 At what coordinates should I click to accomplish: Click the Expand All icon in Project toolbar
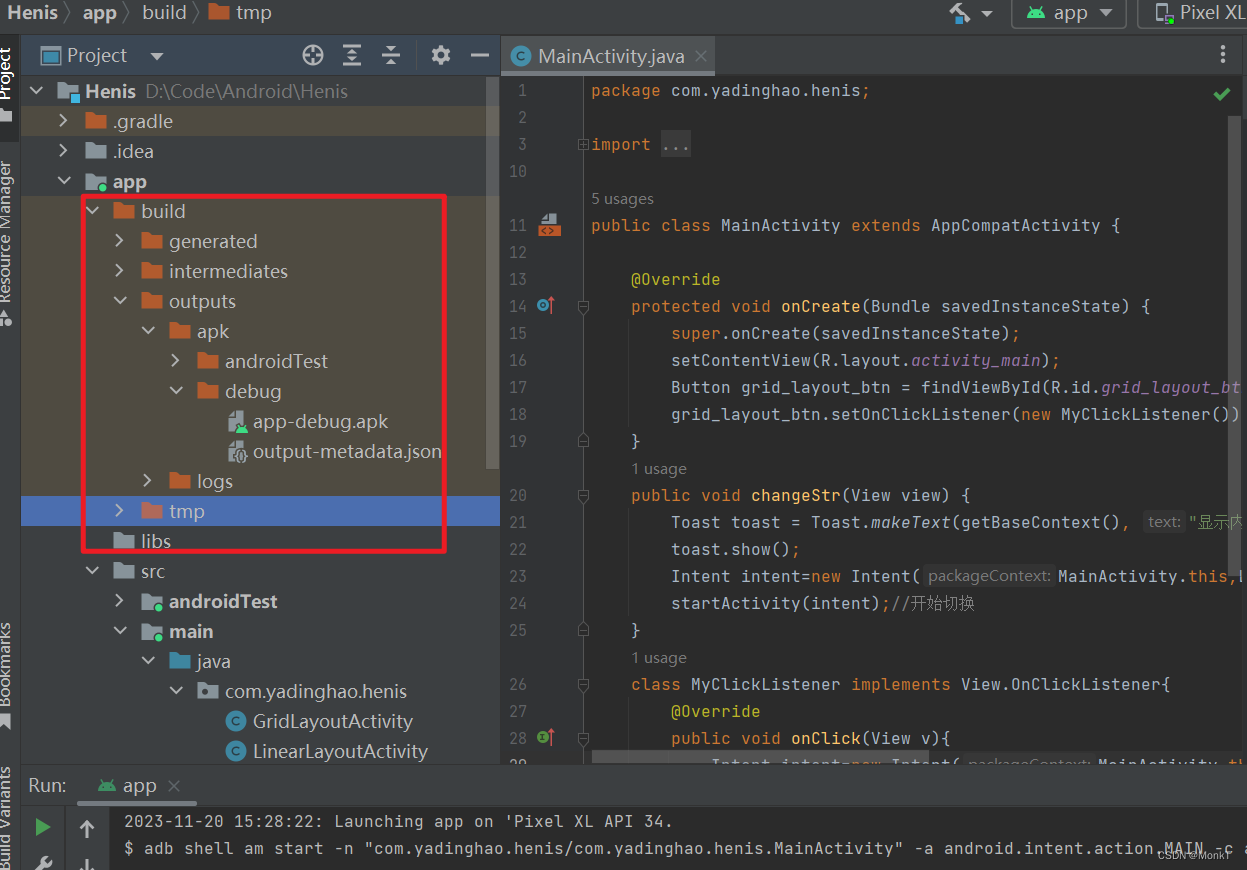pyautogui.click(x=352, y=55)
